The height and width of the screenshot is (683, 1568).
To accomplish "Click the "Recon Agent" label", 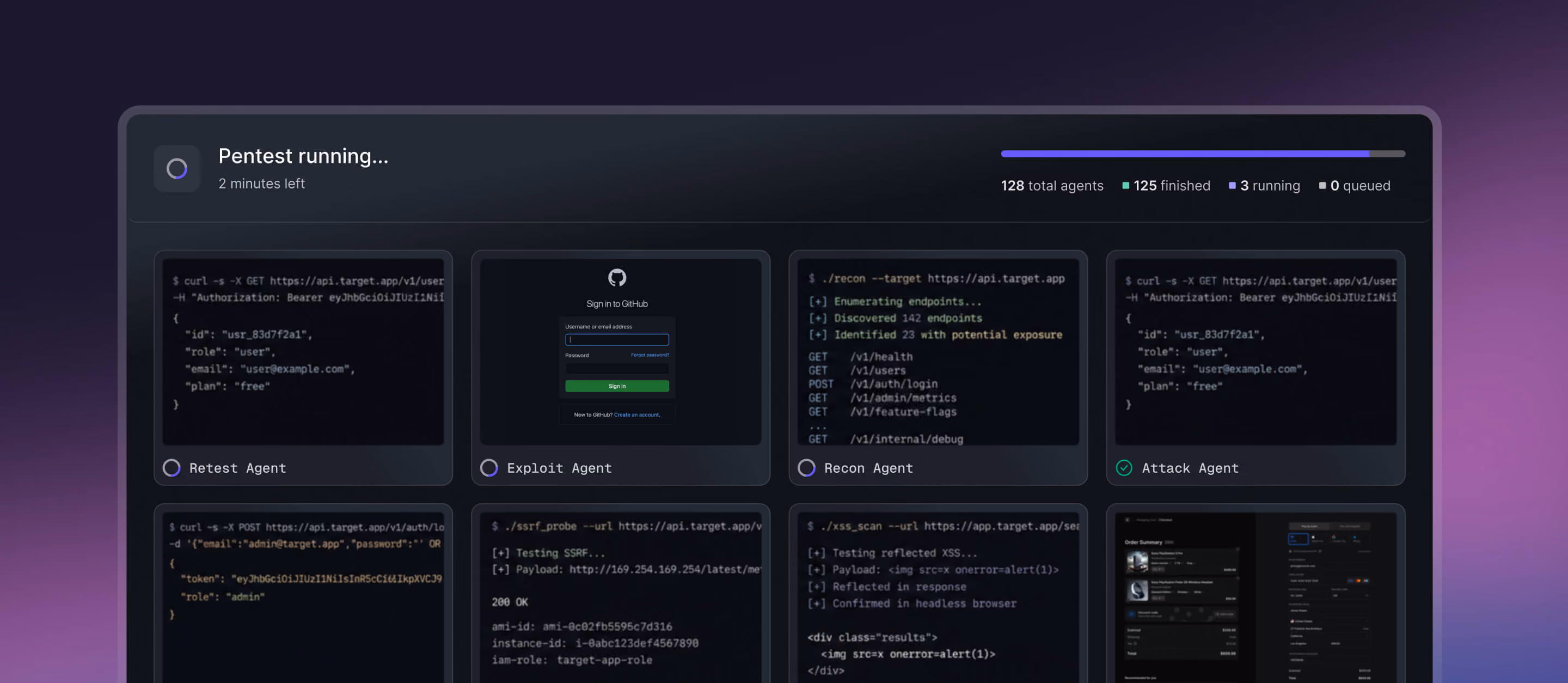I will pos(868,468).
